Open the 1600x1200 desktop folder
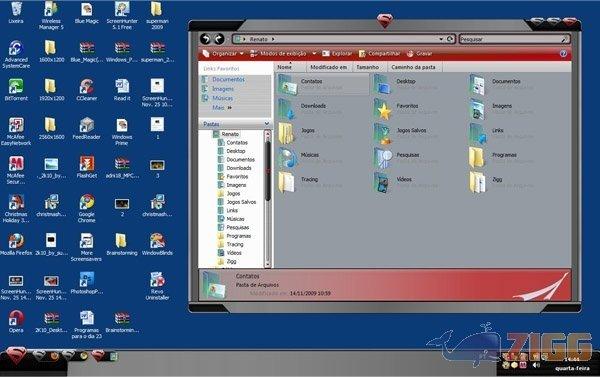 [51, 51]
